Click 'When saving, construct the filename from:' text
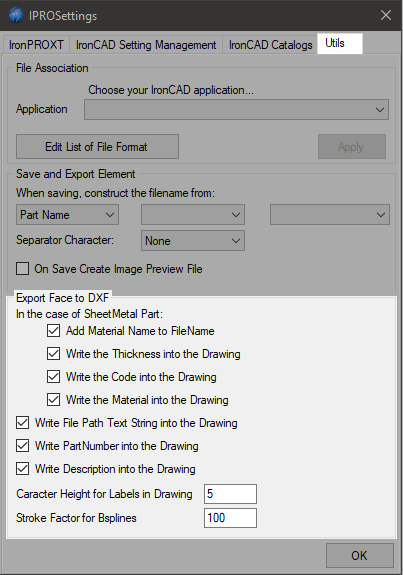 click(115, 193)
